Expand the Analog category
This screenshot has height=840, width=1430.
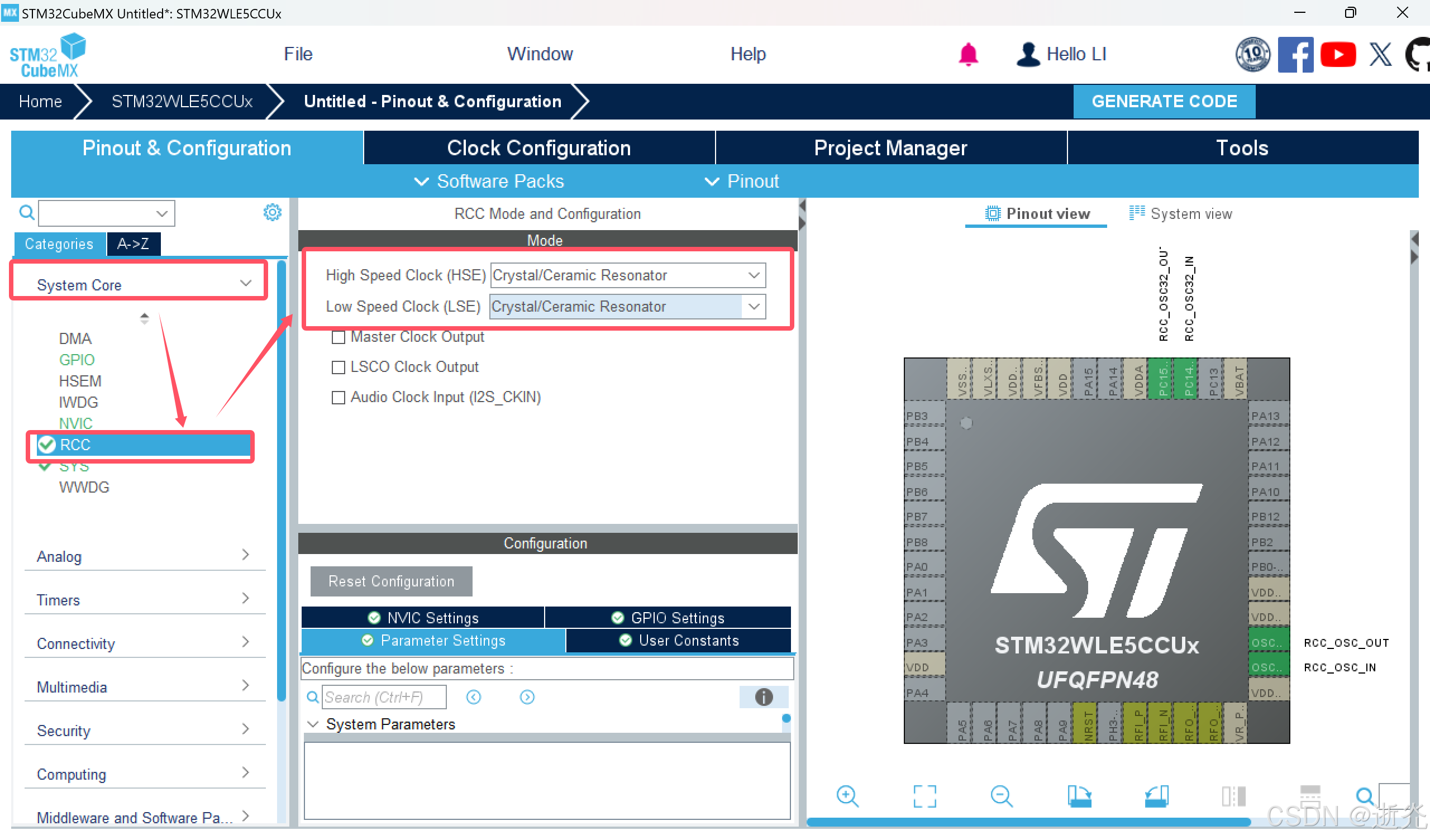pyautogui.click(x=144, y=556)
